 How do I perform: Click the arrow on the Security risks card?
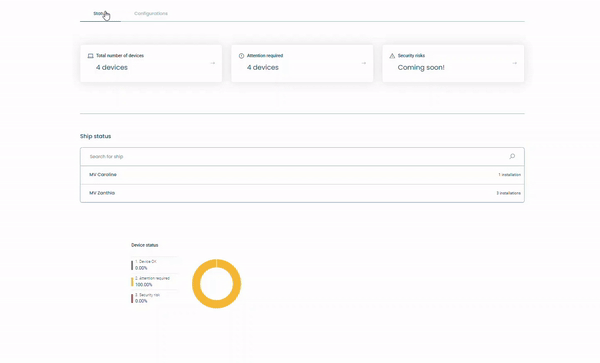pyautogui.click(x=515, y=63)
